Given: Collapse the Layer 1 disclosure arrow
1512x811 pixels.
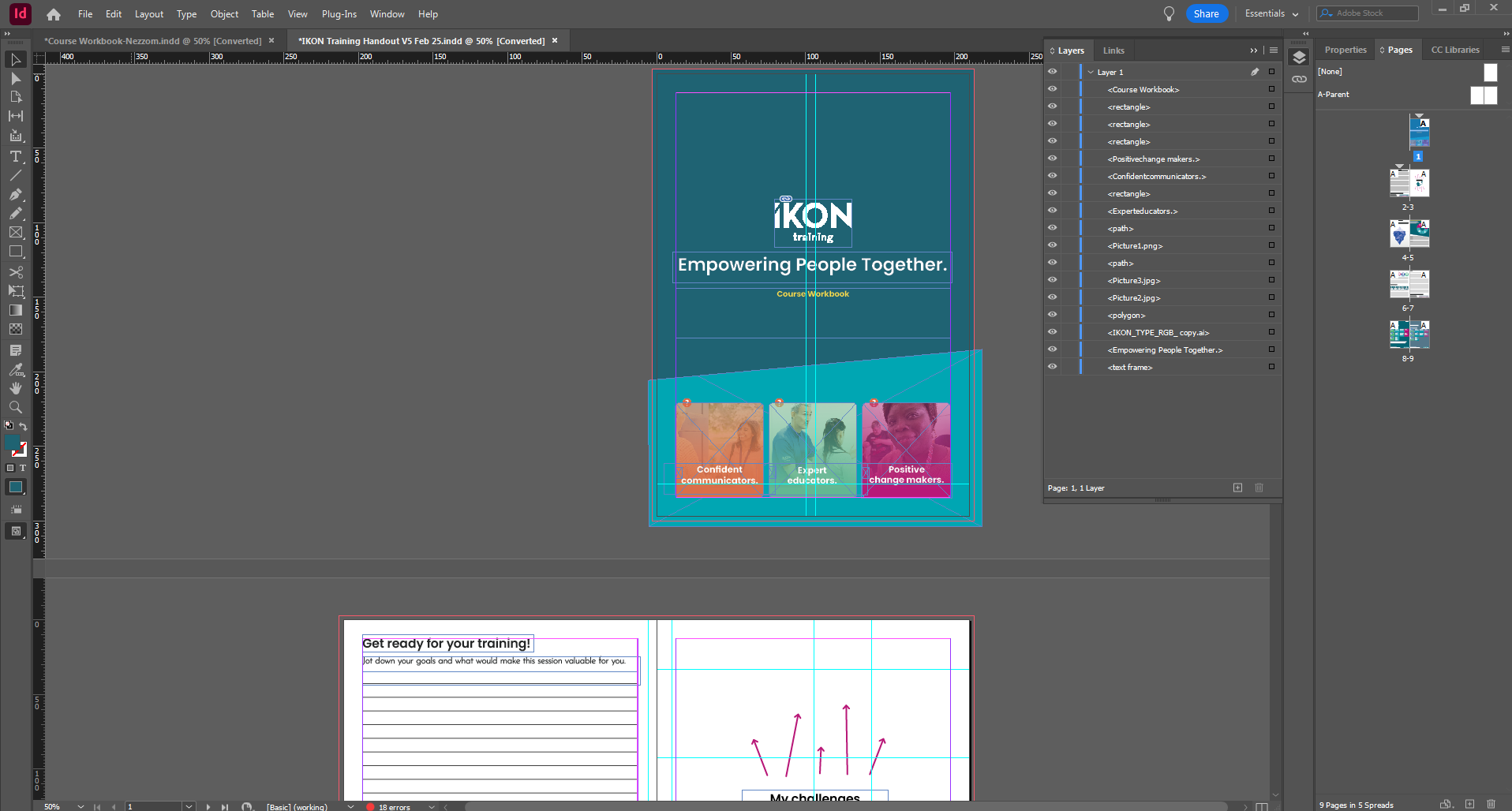Looking at the screenshot, I should click(1091, 72).
